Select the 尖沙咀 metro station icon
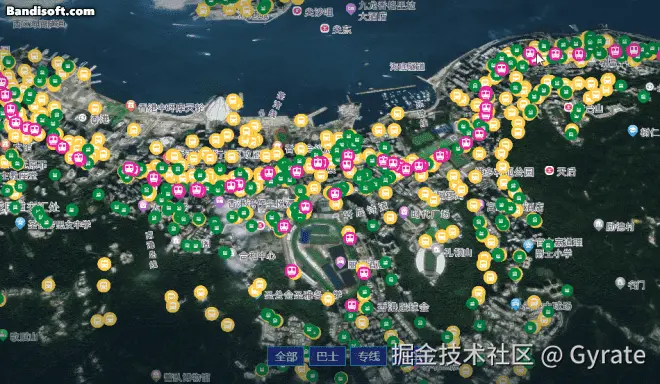The height and width of the screenshot is (384, 660). pyautogui.click(x=297, y=11)
